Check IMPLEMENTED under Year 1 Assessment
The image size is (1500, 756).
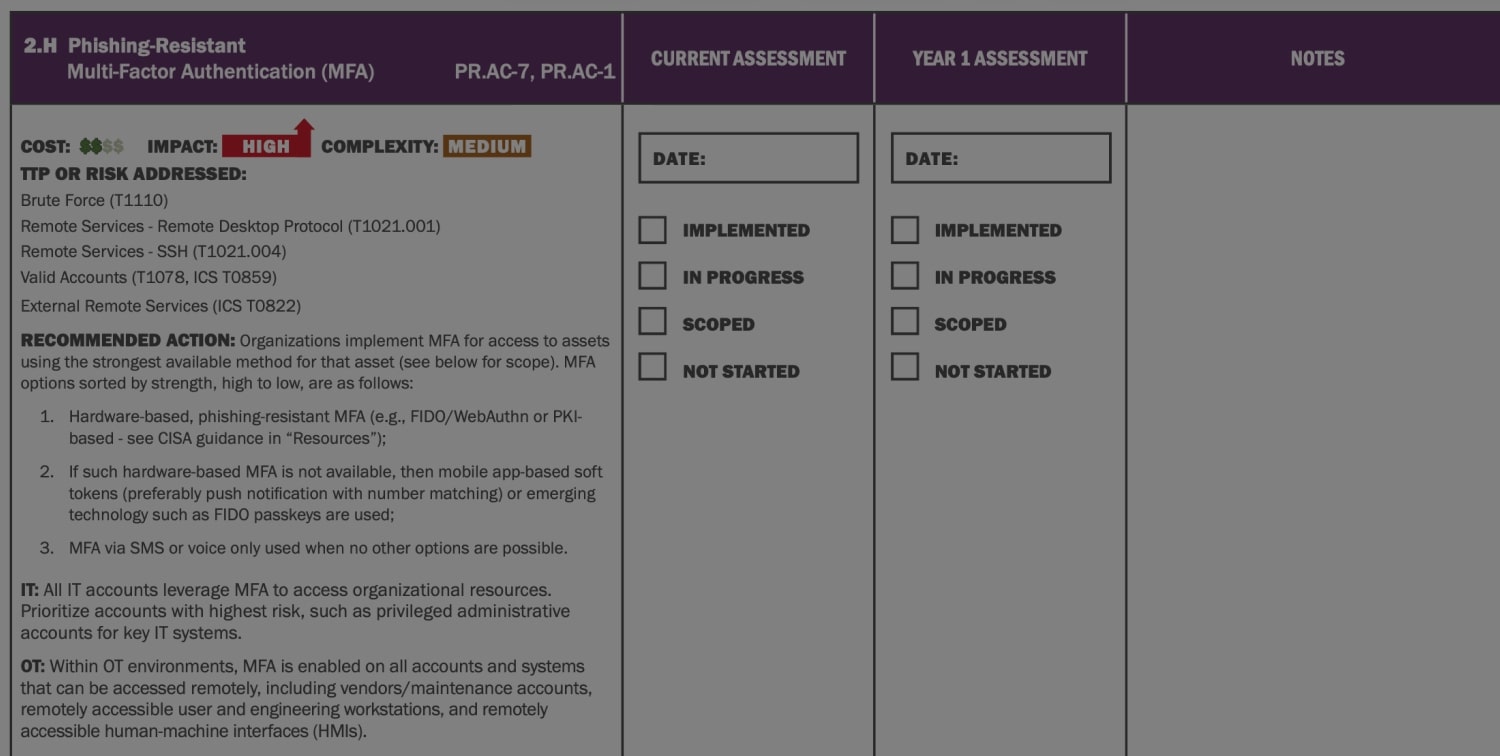click(904, 230)
